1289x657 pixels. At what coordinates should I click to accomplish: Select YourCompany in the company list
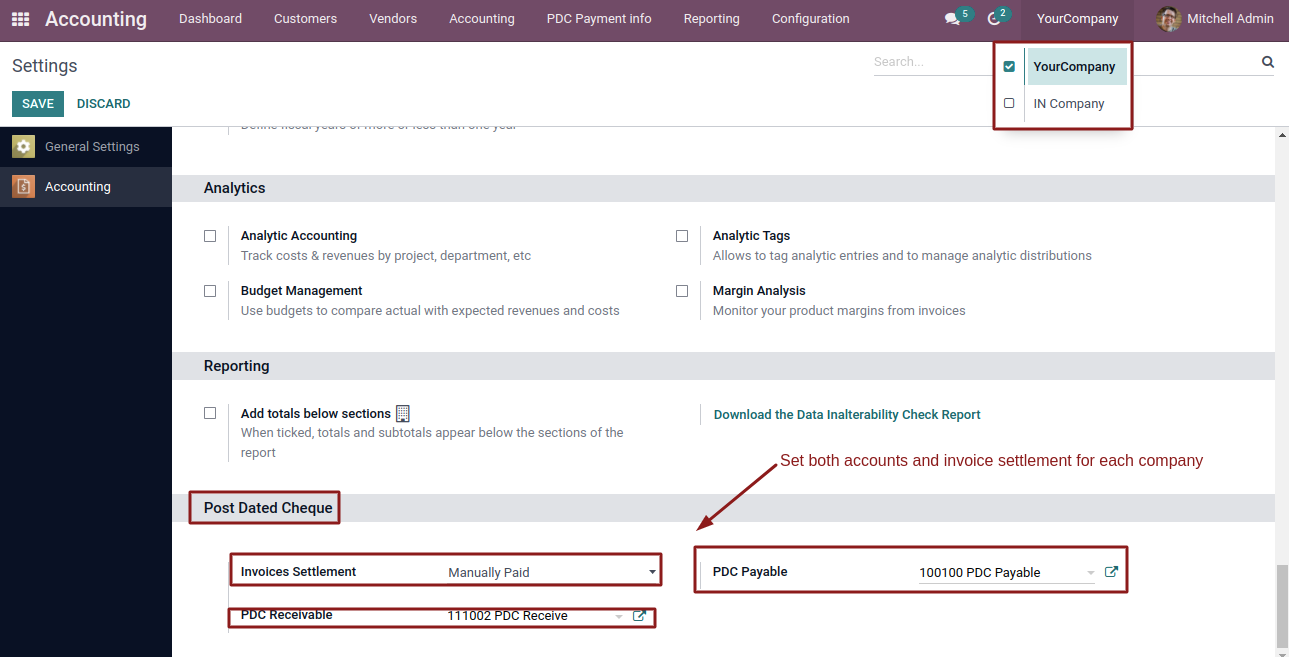tap(1075, 67)
